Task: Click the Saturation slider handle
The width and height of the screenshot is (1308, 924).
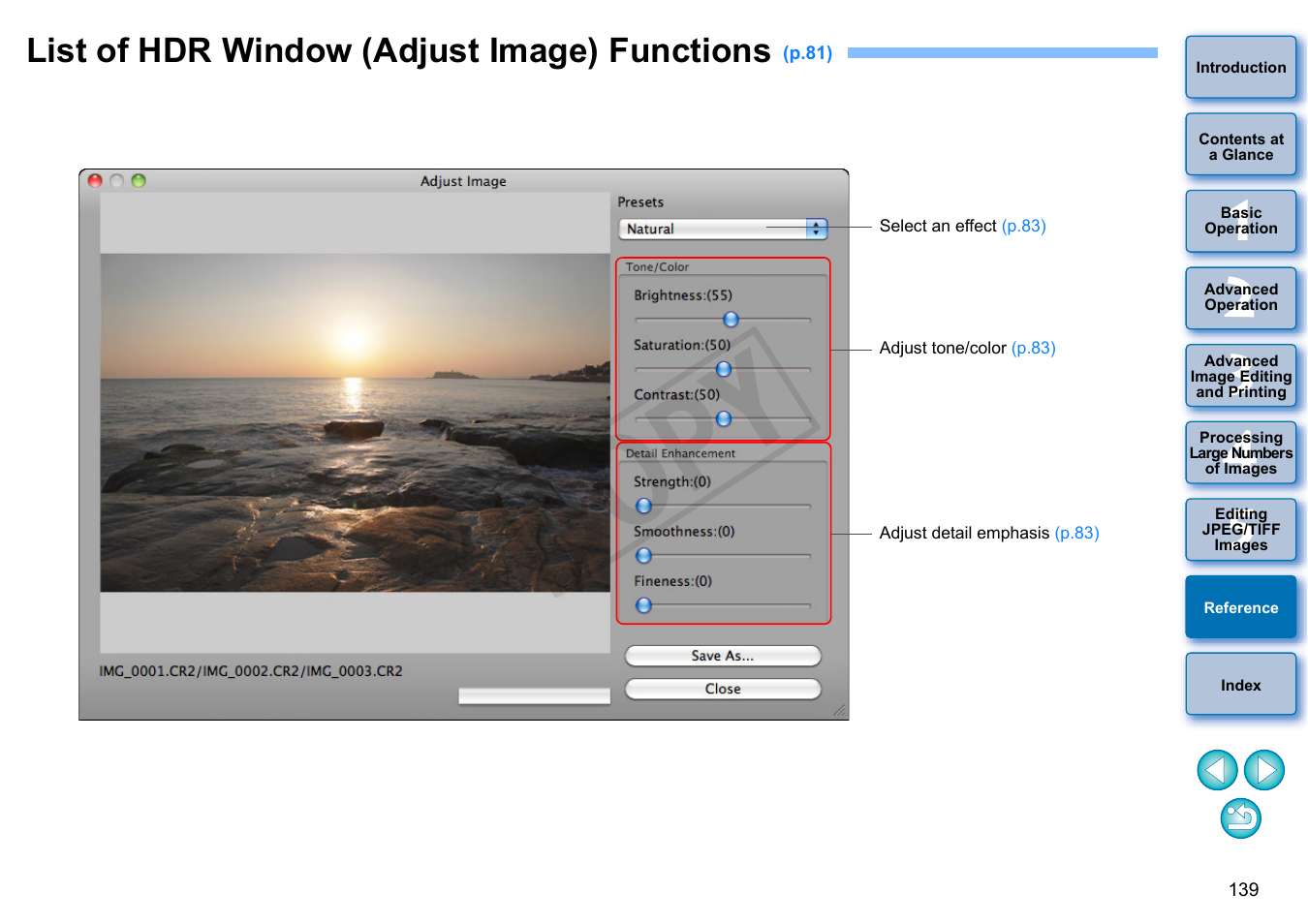Action: click(x=724, y=369)
